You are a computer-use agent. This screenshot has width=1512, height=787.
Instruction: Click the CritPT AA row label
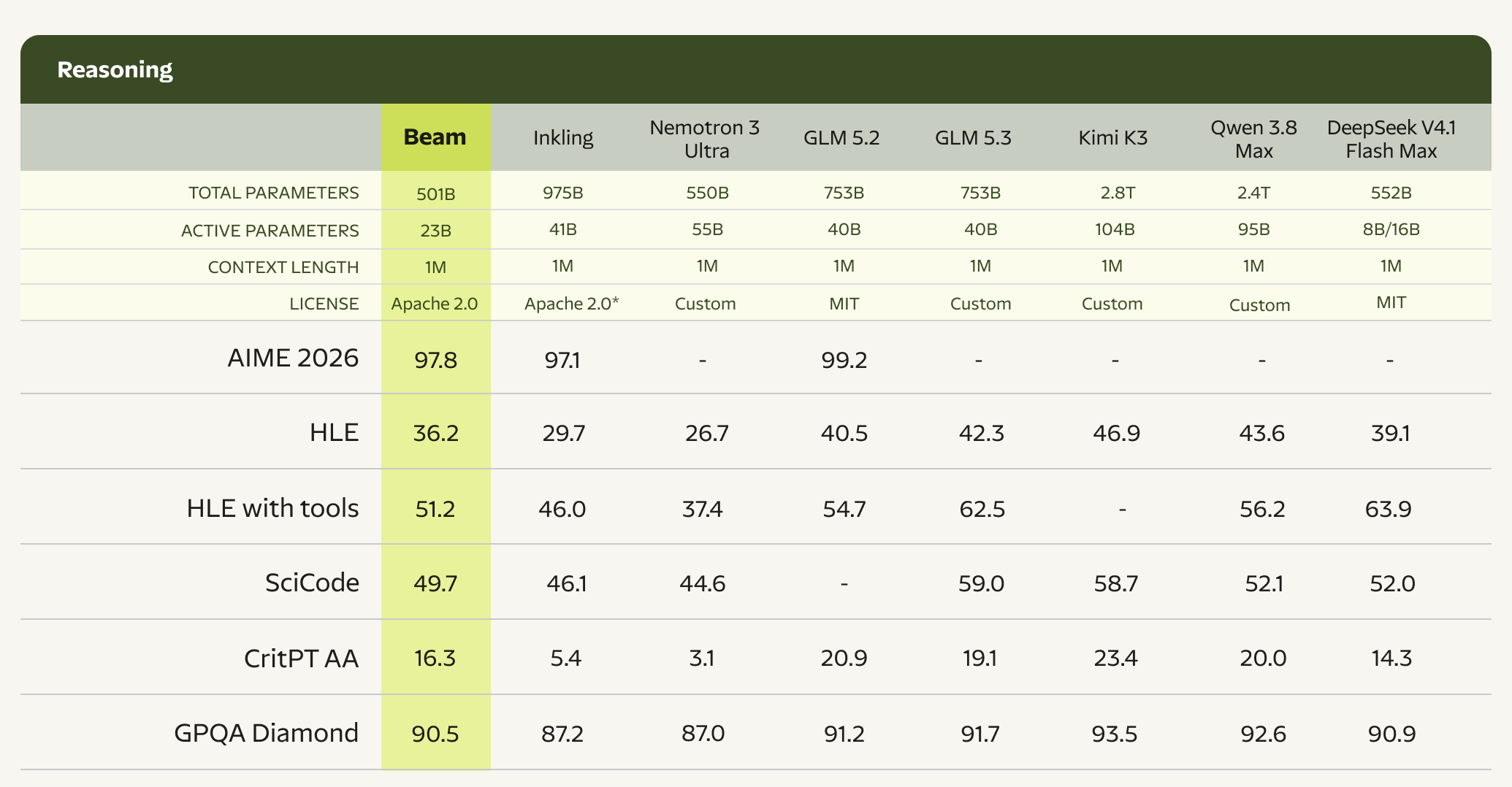(301, 659)
